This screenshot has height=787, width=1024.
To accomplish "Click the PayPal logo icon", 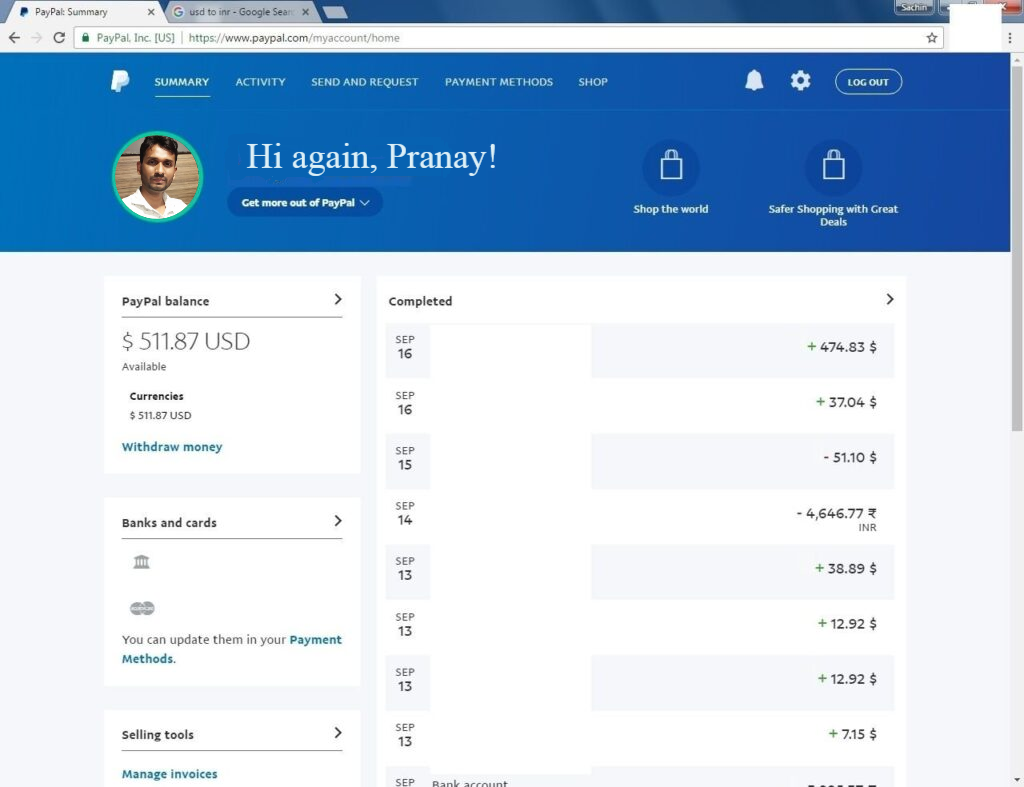I will coord(120,82).
